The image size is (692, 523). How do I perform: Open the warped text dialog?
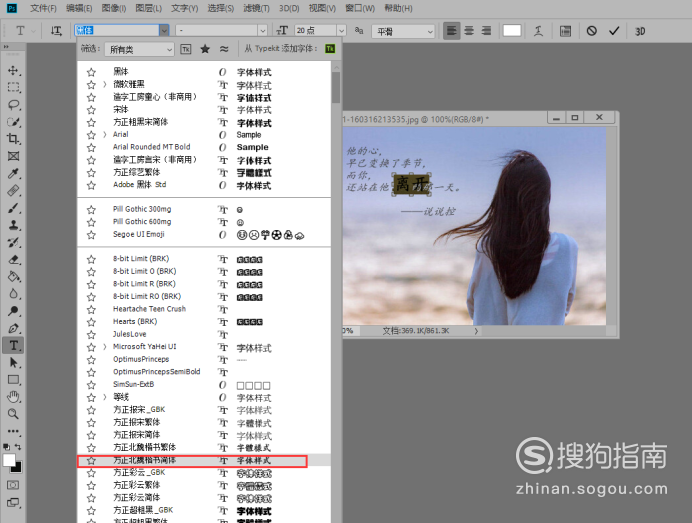click(x=538, y=31)
